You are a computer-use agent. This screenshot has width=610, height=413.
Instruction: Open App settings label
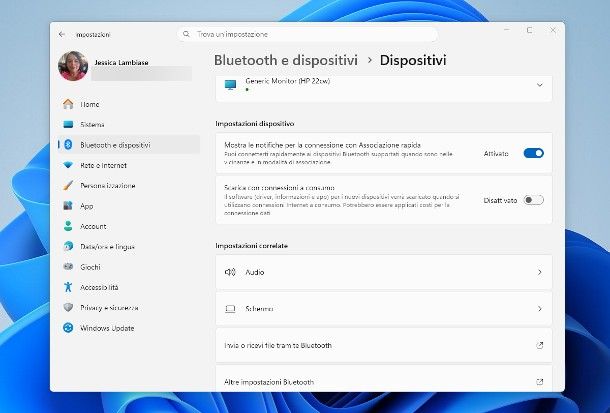[86, 206]
